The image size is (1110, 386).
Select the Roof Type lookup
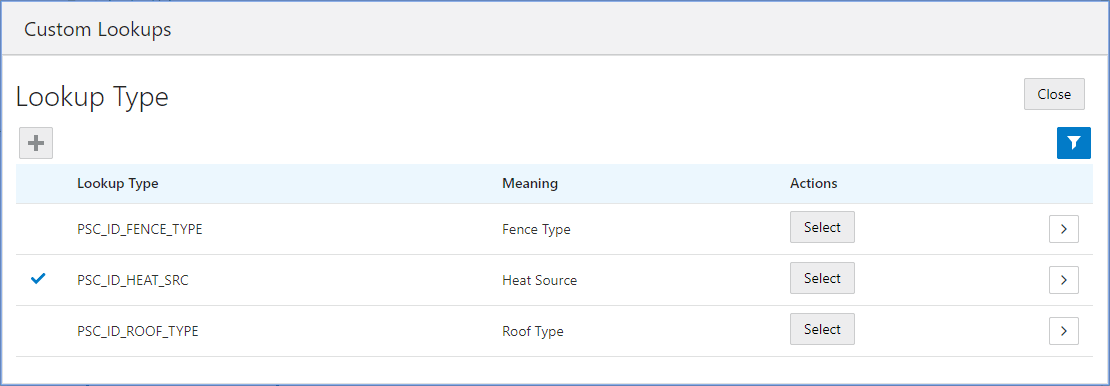pyautogui.click(x=822, y=329)
